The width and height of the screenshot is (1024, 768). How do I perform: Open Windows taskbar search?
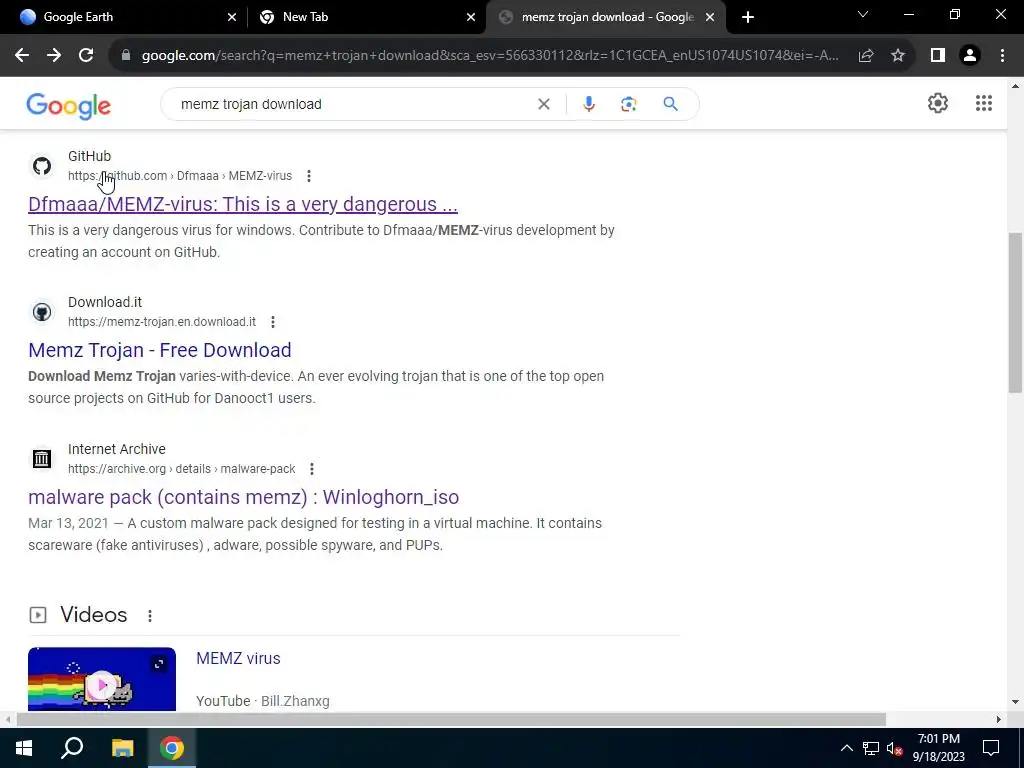72,748
